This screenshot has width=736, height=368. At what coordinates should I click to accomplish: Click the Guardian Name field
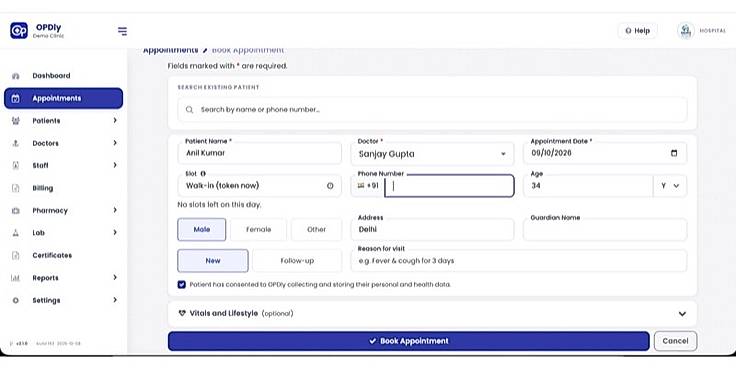[x=605, y=230]
